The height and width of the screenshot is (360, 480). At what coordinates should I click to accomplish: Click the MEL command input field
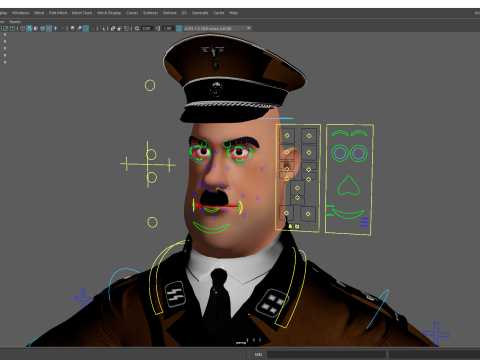point(326,354)
